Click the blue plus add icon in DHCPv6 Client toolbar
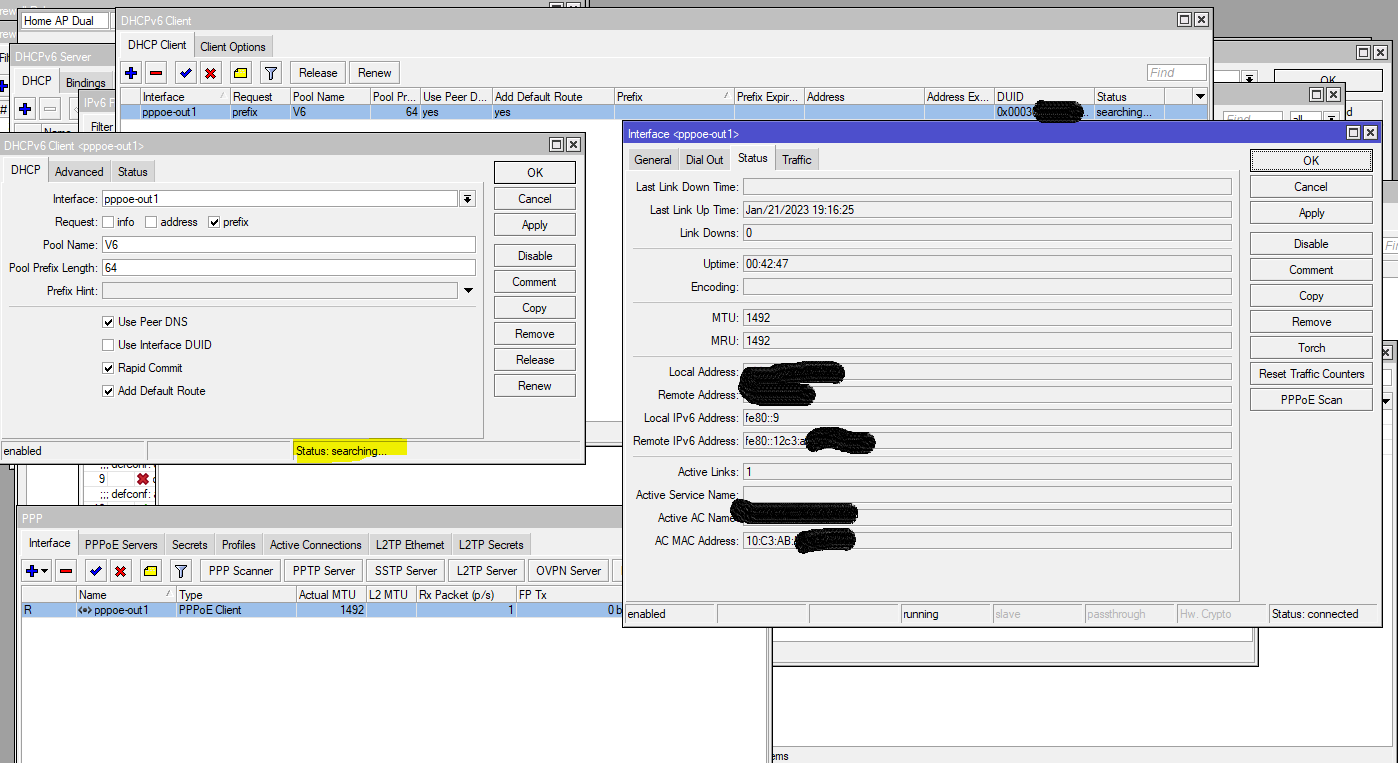This screenshot has height=763, width=1398. click(x=131, y=73)
